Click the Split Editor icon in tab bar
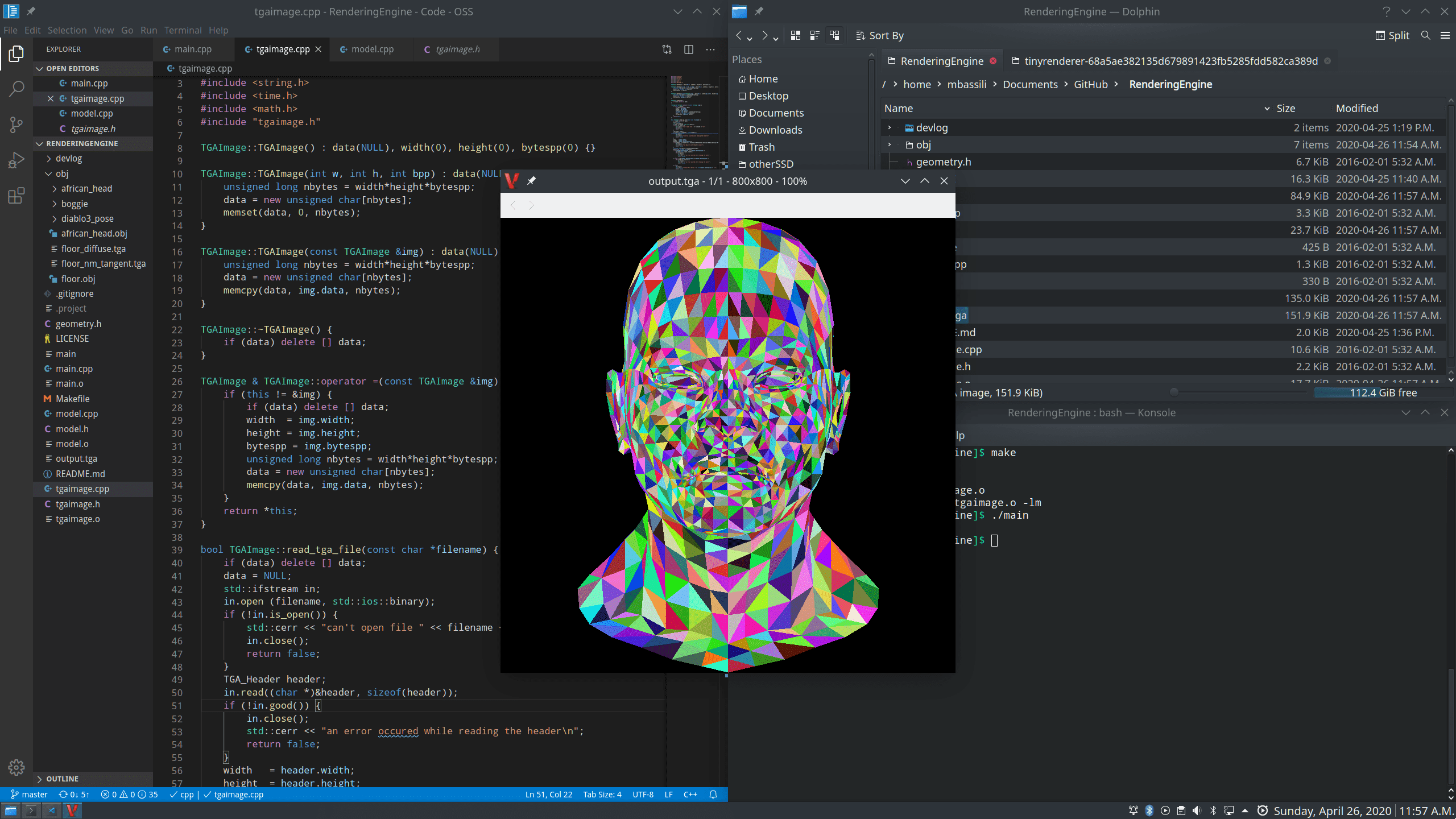The width and height of the screenshot is (1456, 819). coord(688,49)
